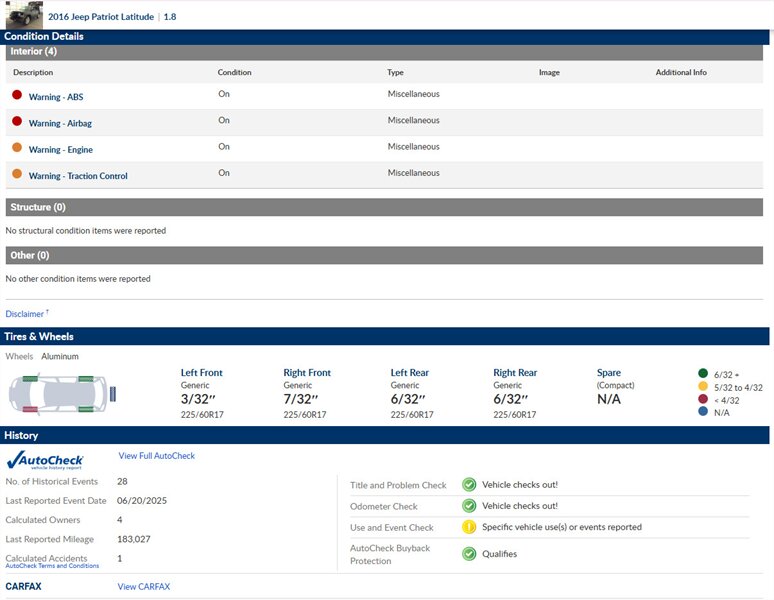Click green check icon for AutoCheck Buyback Protection
This screenshot has width=774, height=600.
click(469, 554)
